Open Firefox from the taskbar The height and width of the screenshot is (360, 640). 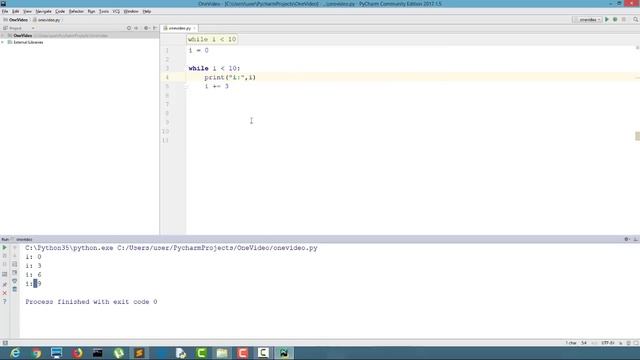77,353
